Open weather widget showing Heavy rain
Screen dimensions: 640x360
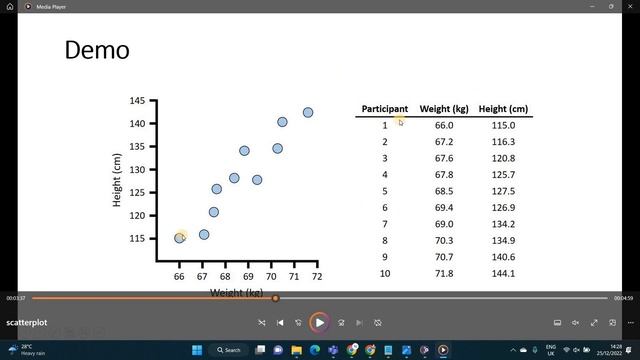[28, 350]
